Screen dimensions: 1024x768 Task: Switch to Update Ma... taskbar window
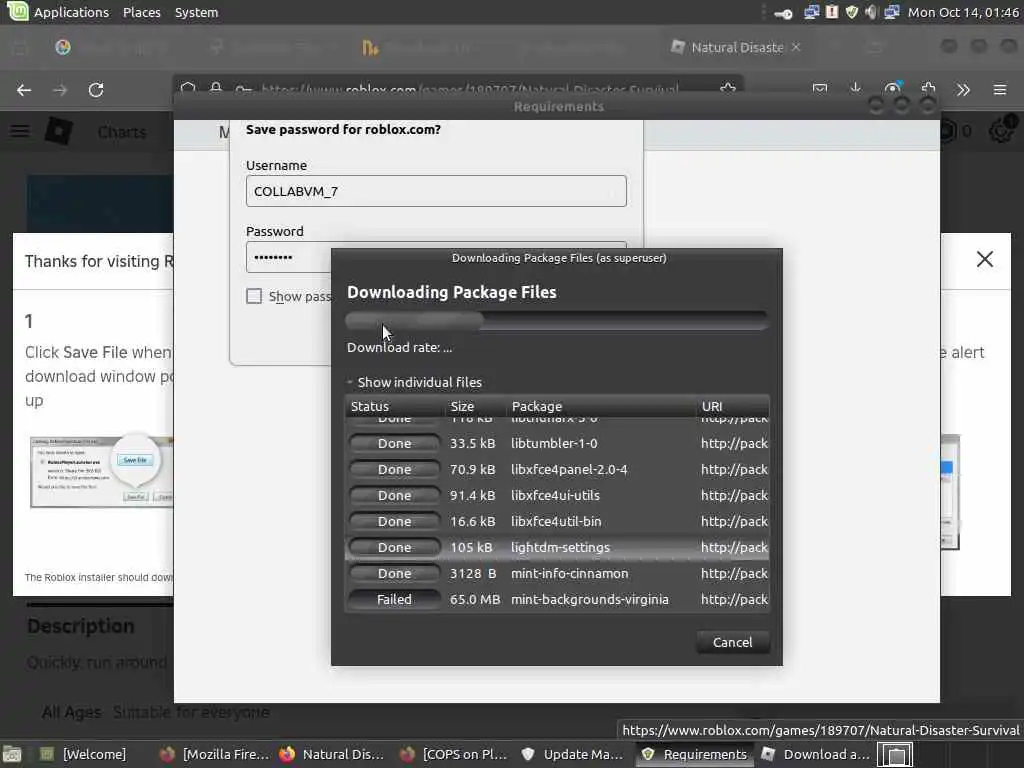pyautogui.click(x=573, y=754)
